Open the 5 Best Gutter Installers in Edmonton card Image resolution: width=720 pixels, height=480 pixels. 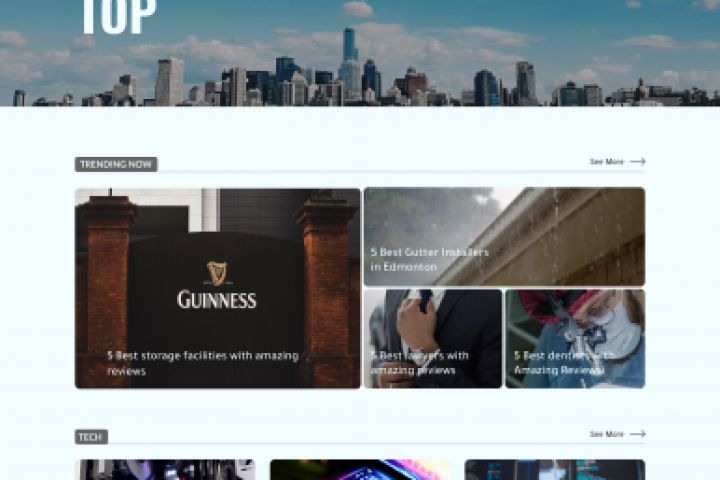(x=504, y=237)
